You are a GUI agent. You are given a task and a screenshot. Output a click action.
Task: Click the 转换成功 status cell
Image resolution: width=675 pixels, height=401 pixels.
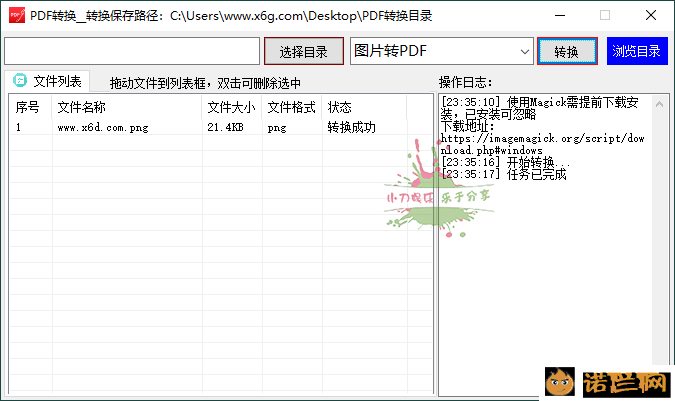[x=351, y=127]
